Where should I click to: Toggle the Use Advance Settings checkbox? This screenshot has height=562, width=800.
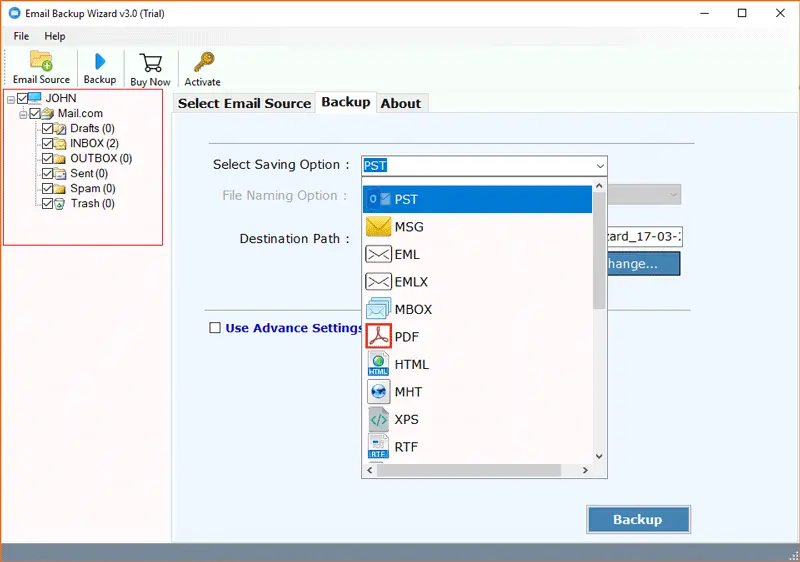tap(214, 328)
